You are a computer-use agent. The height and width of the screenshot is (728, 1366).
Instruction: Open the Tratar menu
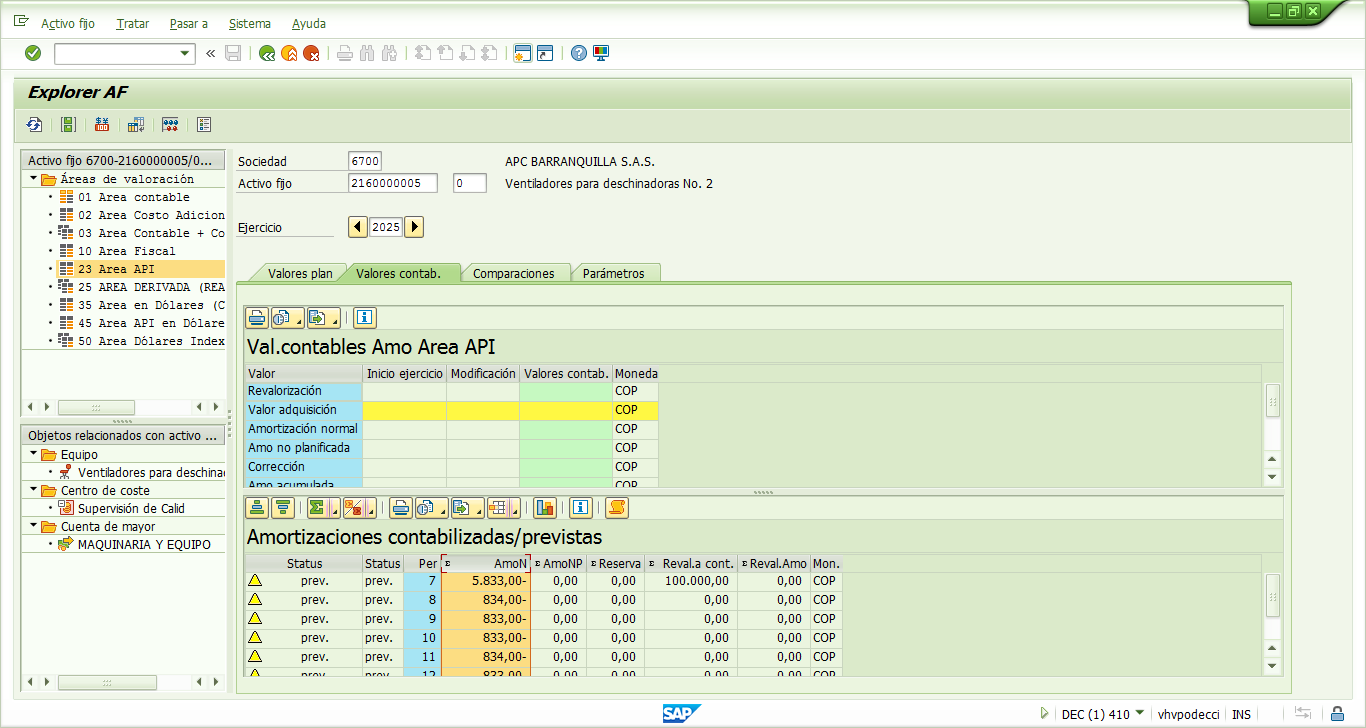click(x=133, y=23)
